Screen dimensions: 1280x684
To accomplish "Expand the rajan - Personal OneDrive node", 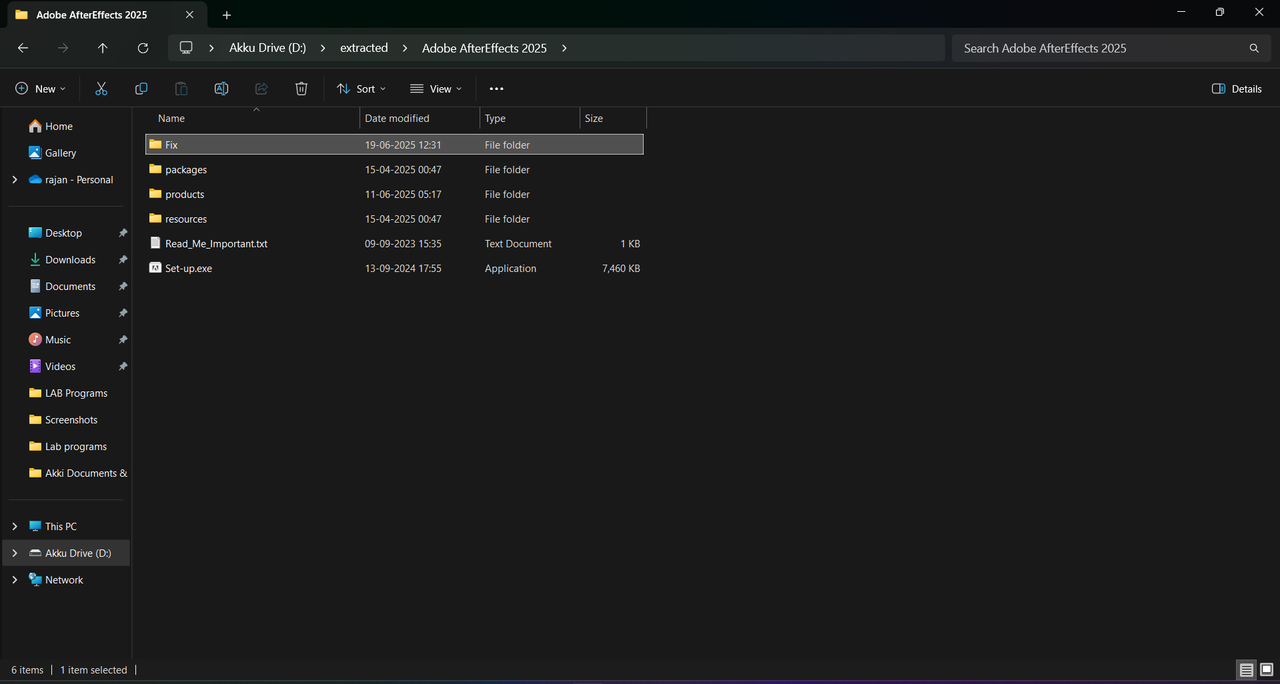I will click(x=14, y=180).
